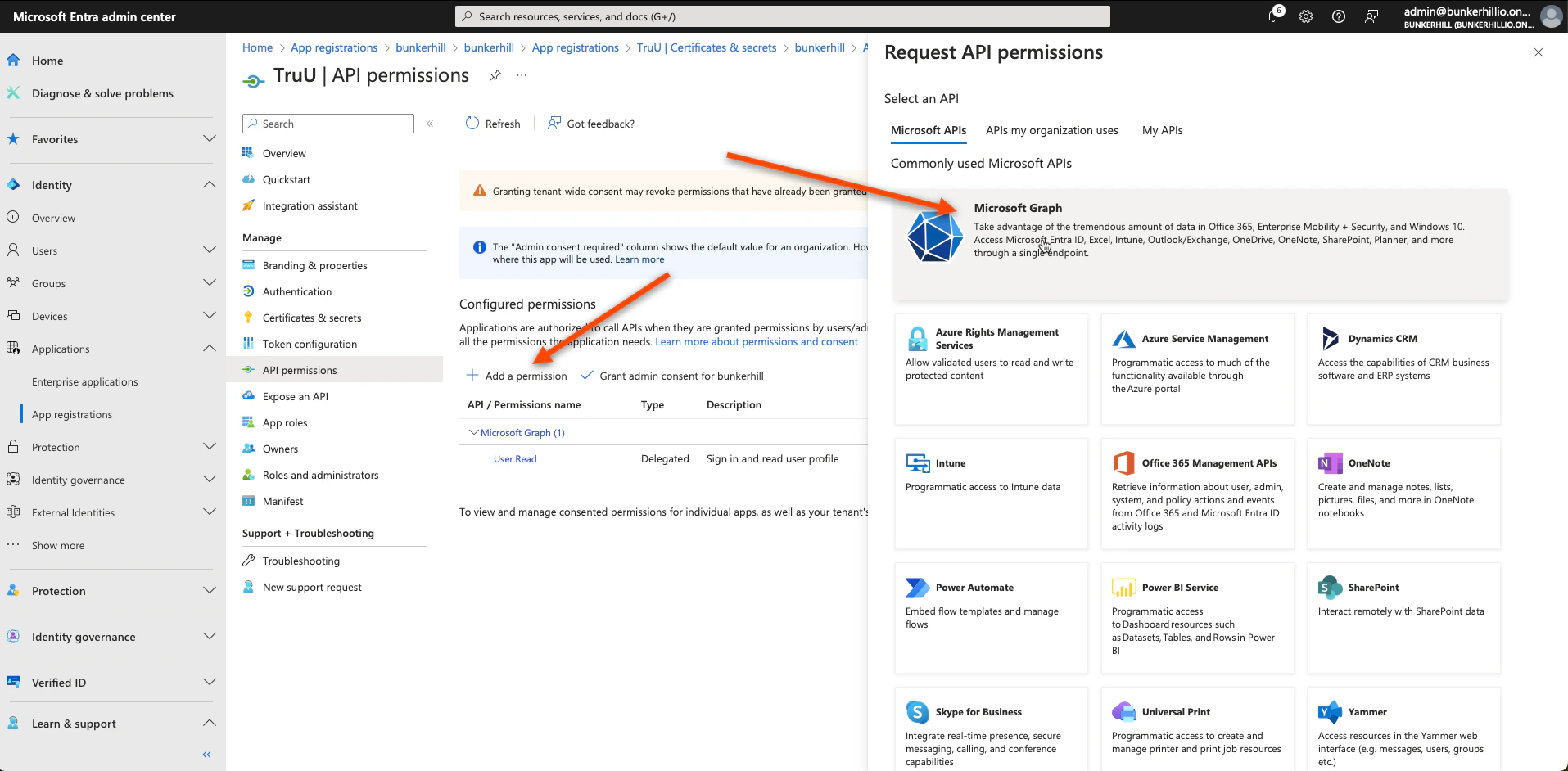Expand the Devices menu

210,315
